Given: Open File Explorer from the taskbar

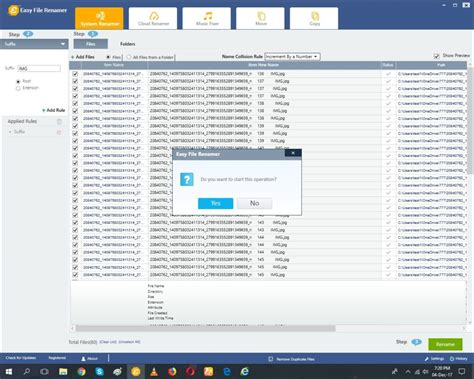Looking at the screenshot, I should pyautogui.click(x=63, y=371).
